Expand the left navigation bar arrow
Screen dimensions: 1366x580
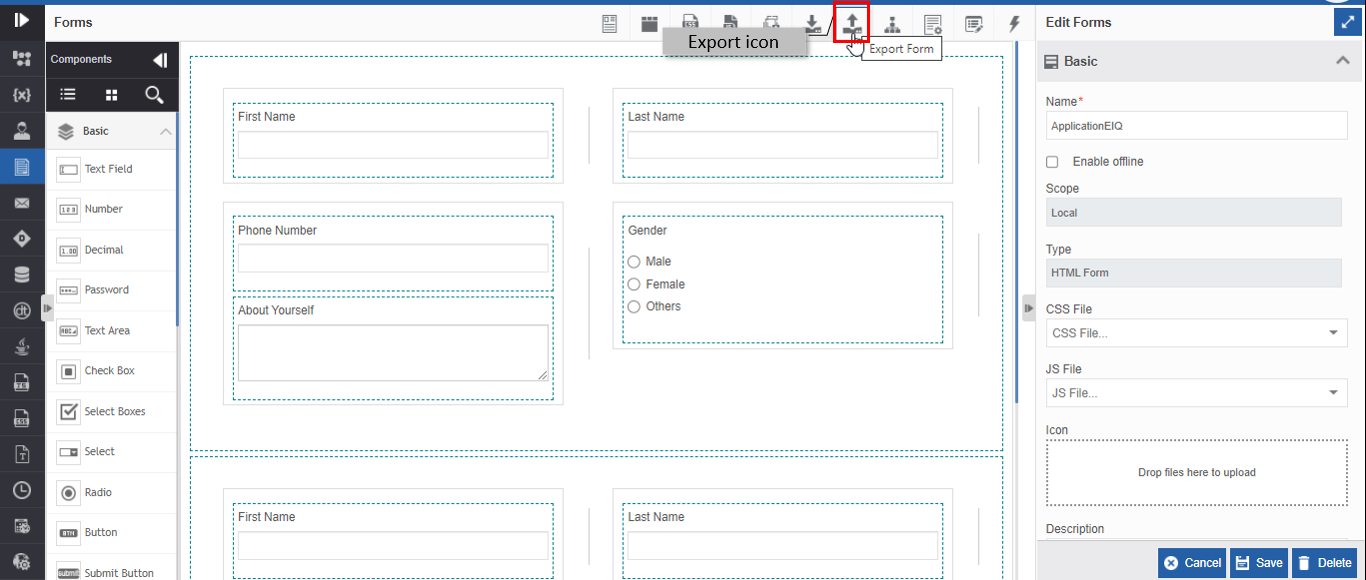point(22,20)
